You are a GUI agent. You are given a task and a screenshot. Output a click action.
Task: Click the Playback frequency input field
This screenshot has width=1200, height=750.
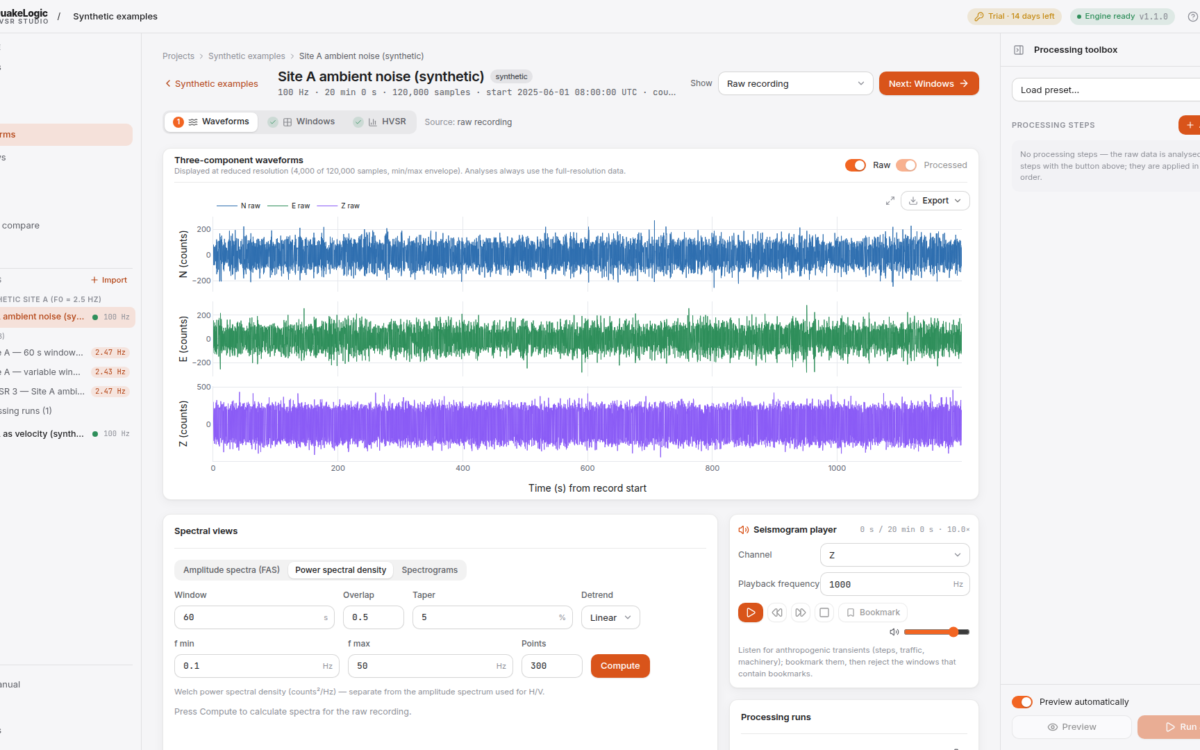tap(894, 584)
